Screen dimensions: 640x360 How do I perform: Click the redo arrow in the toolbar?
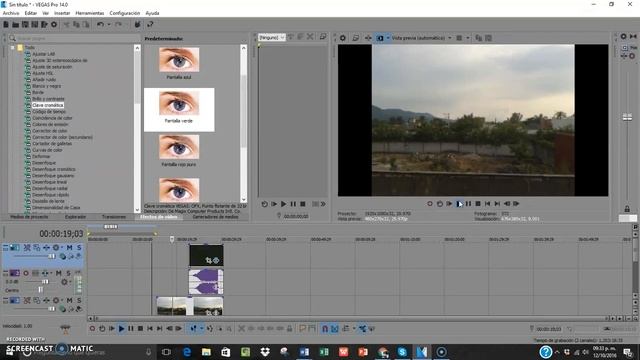point(118,24)
